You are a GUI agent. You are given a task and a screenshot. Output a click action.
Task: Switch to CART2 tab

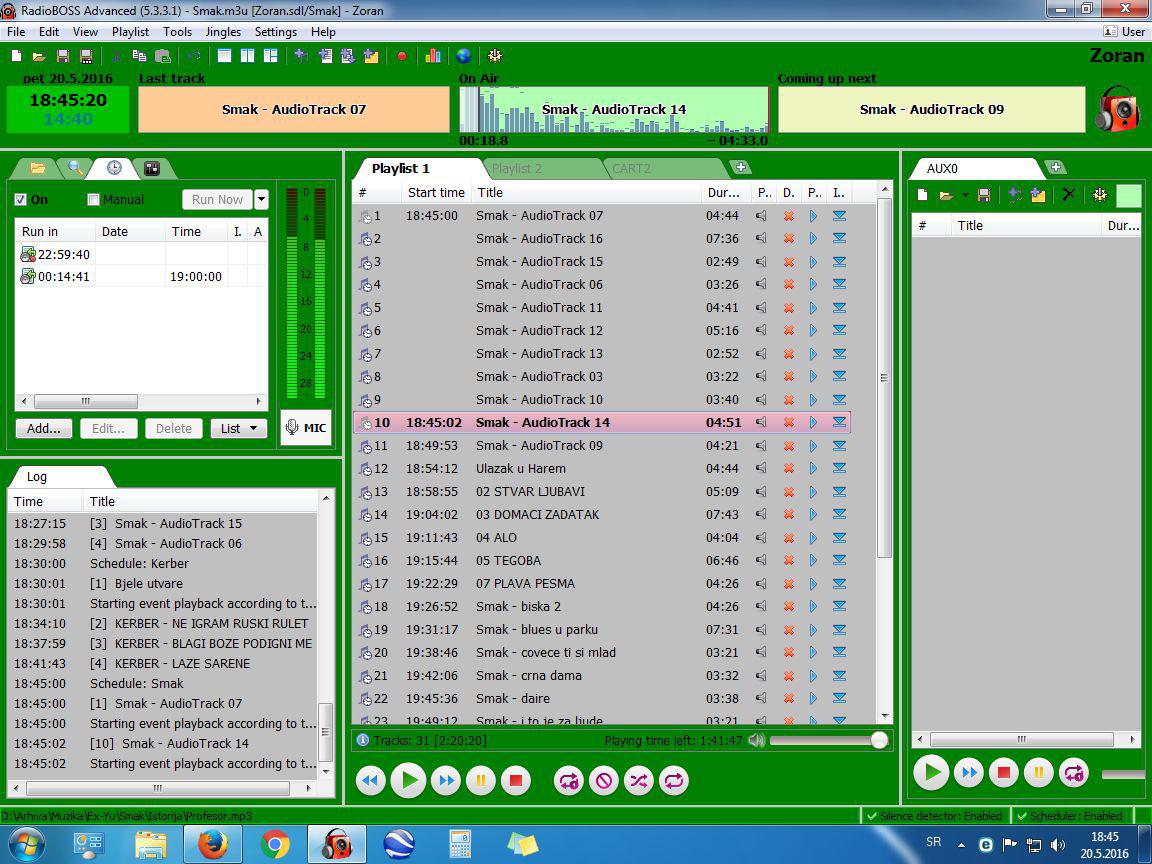pyautogui.click(x=632, y=168)
